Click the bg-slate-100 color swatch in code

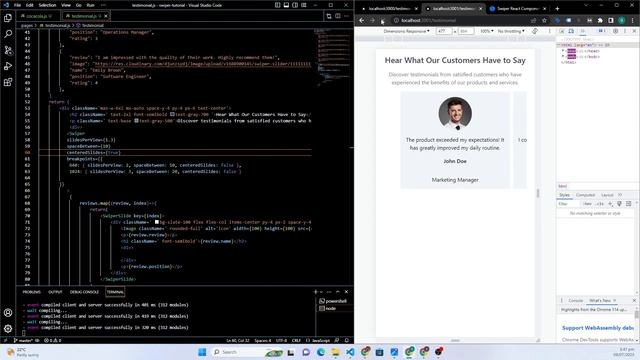click(157, 222)
